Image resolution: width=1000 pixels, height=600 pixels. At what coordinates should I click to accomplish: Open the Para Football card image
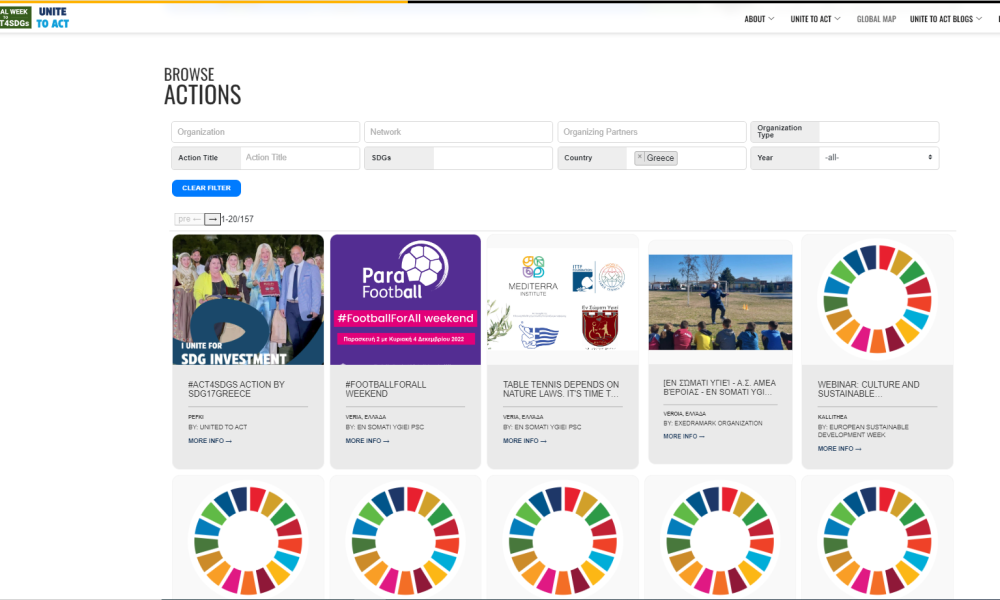(x=406, y=300)
